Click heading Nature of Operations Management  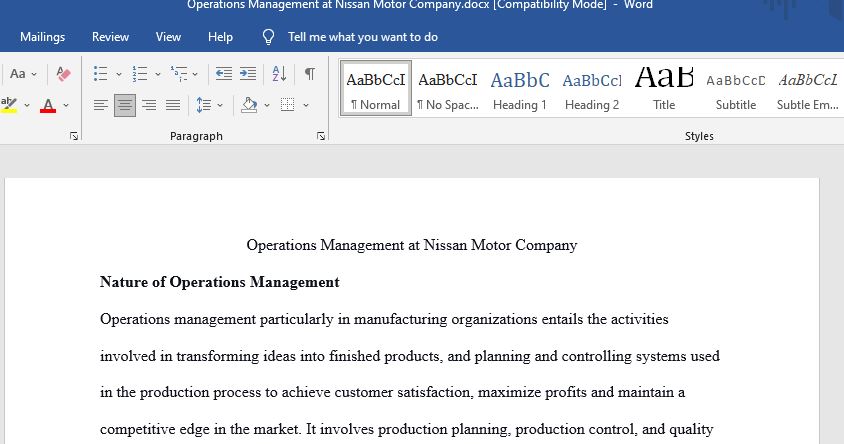click(x=220, y=282)
